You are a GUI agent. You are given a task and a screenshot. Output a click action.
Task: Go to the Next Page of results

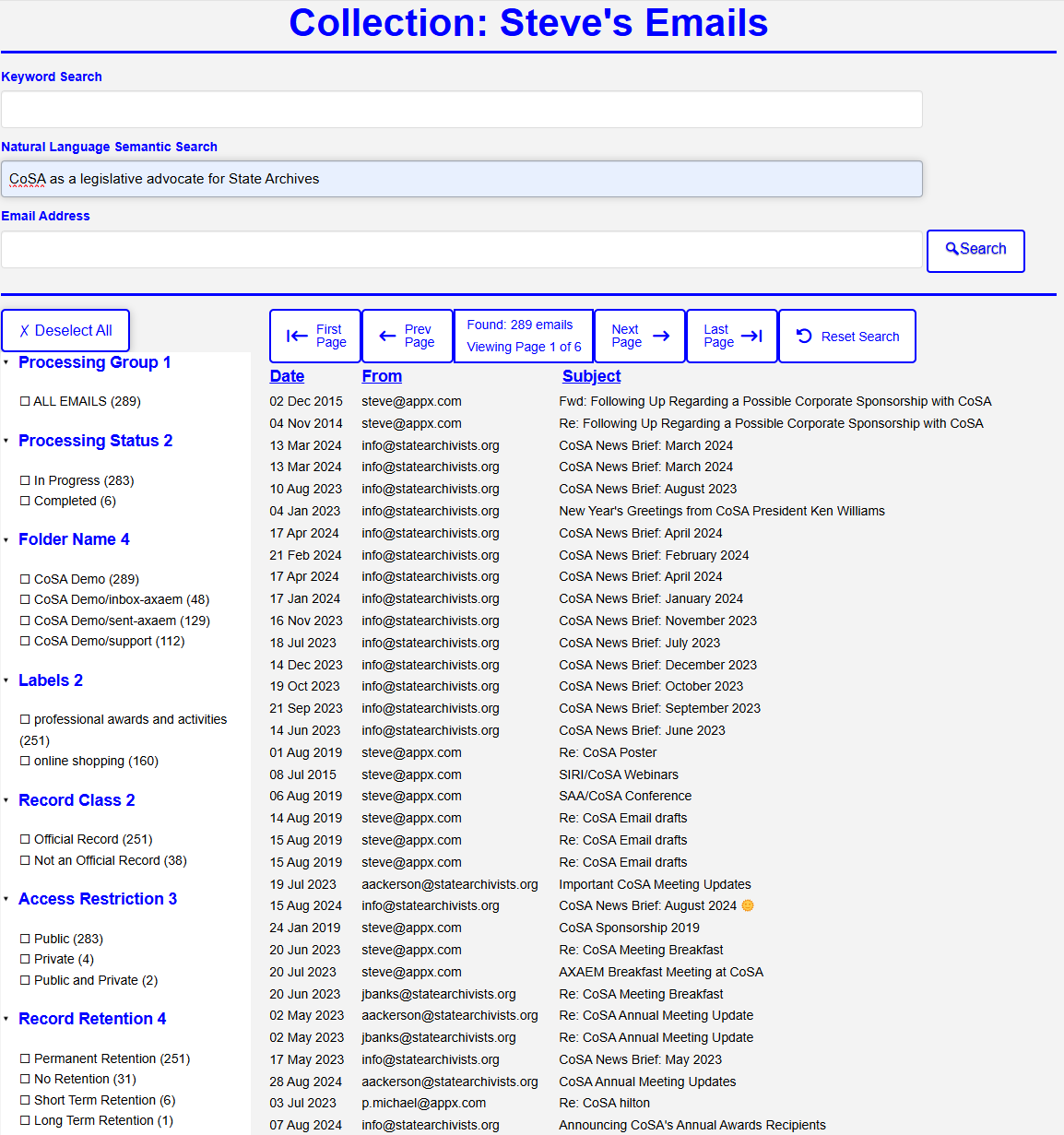click(640, 336)
